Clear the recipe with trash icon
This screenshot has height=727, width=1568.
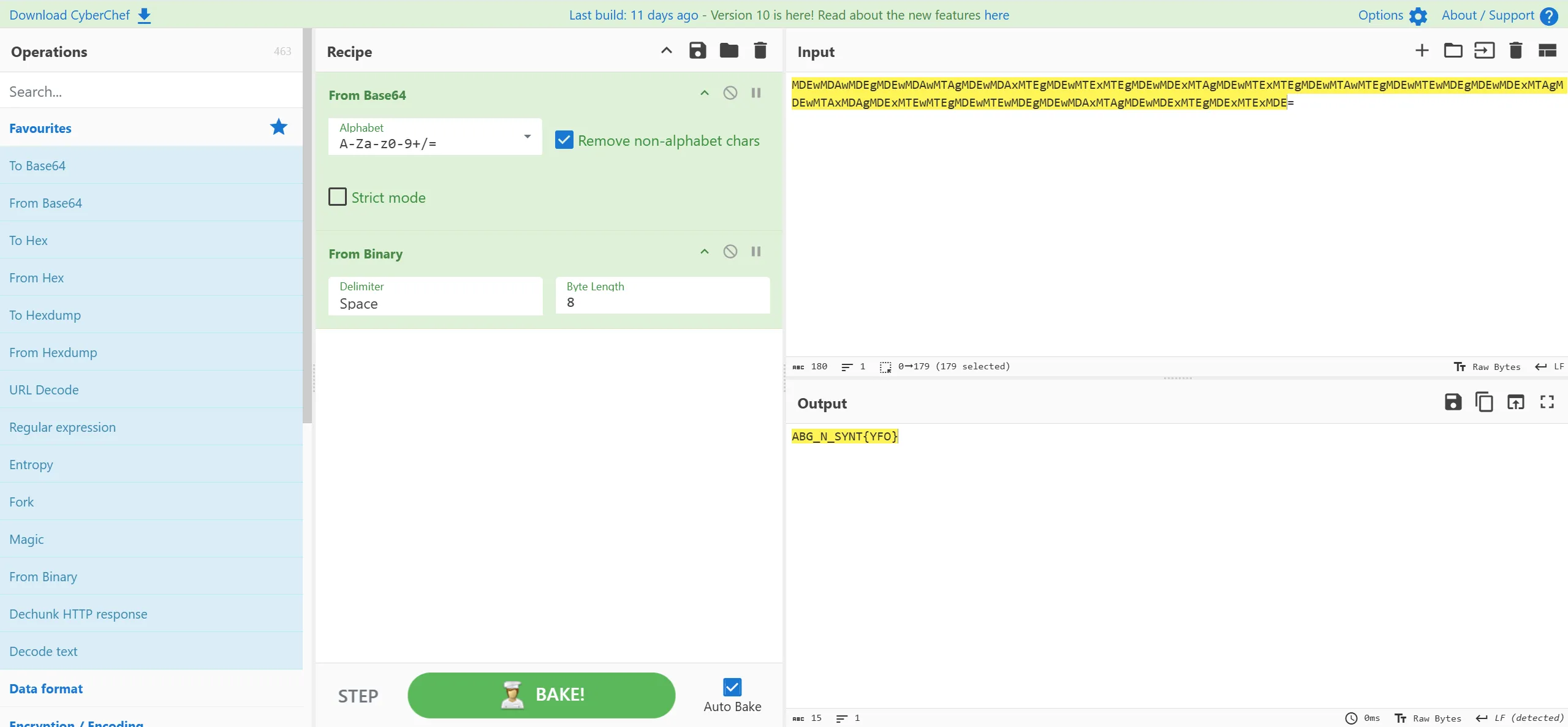[760, 51]
